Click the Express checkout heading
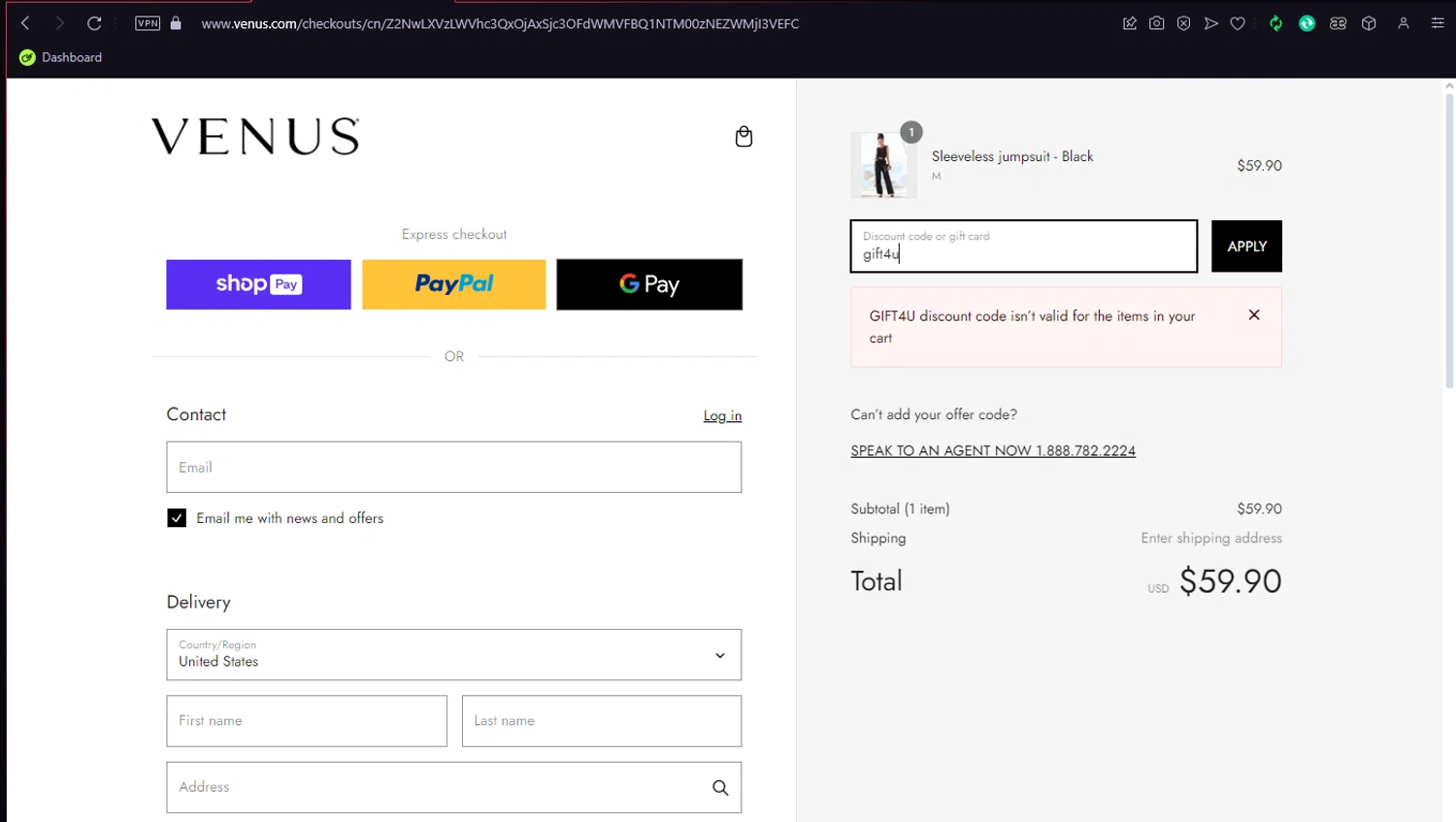Screen dimensions: 1456x822 (454, 234)
